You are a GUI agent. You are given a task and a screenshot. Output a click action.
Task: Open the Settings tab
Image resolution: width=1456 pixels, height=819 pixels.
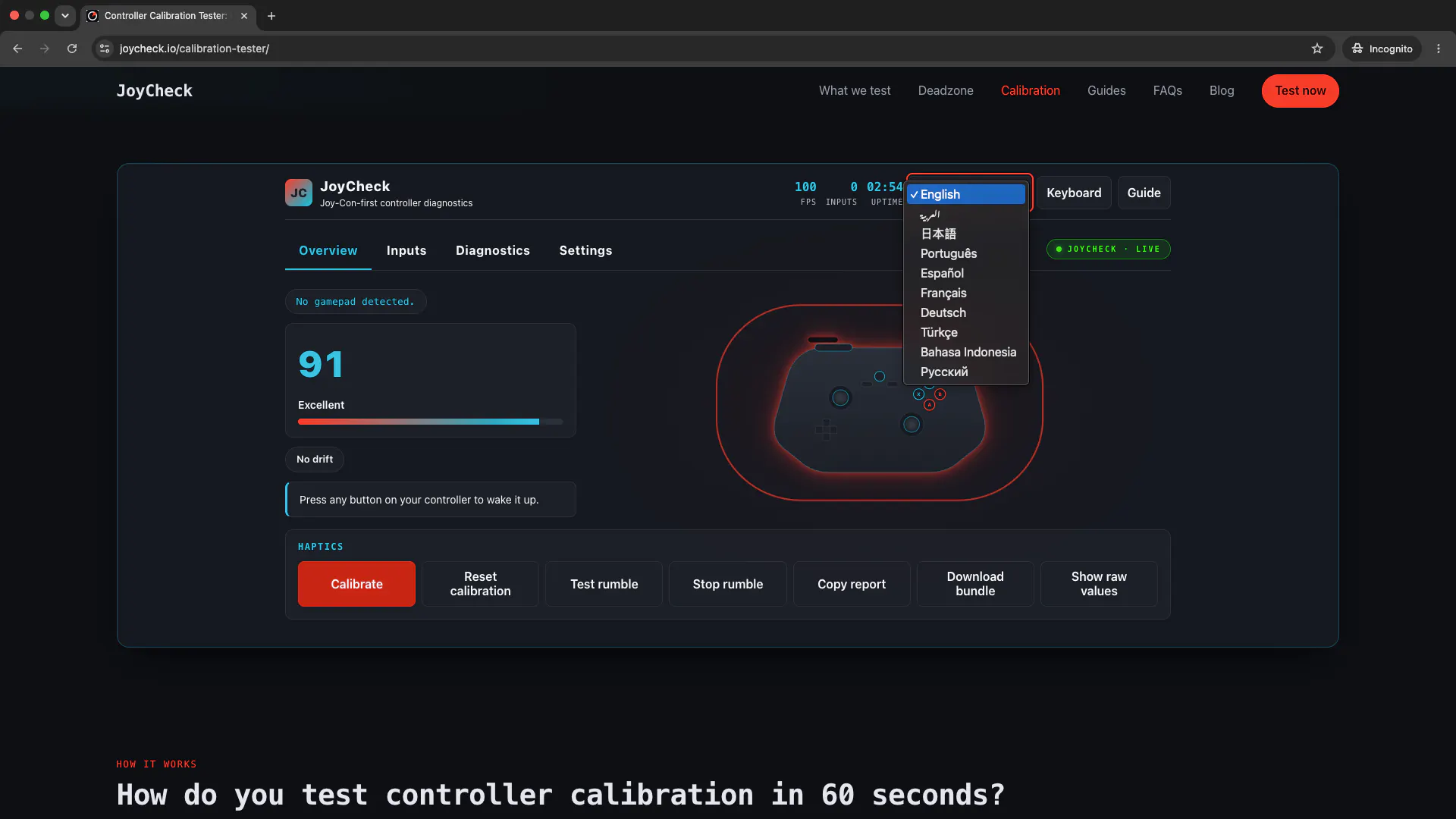point(585,250)
